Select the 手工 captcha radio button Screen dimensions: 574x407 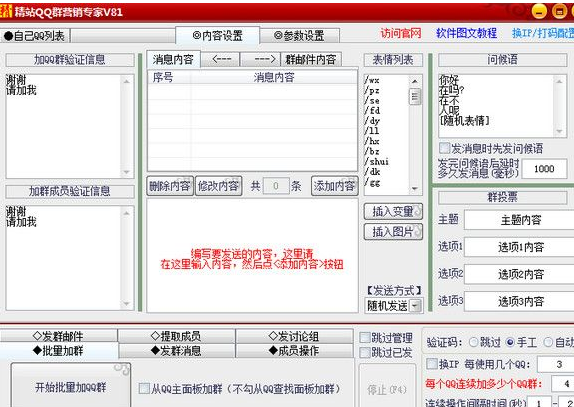510,342
